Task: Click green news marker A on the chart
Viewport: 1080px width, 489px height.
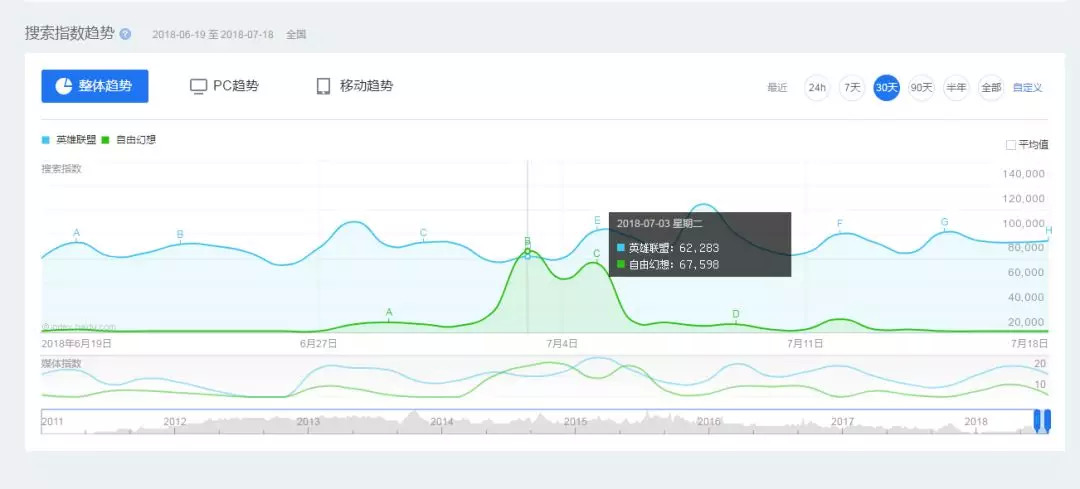Action: pyautogui.click(x=389, y=313)
